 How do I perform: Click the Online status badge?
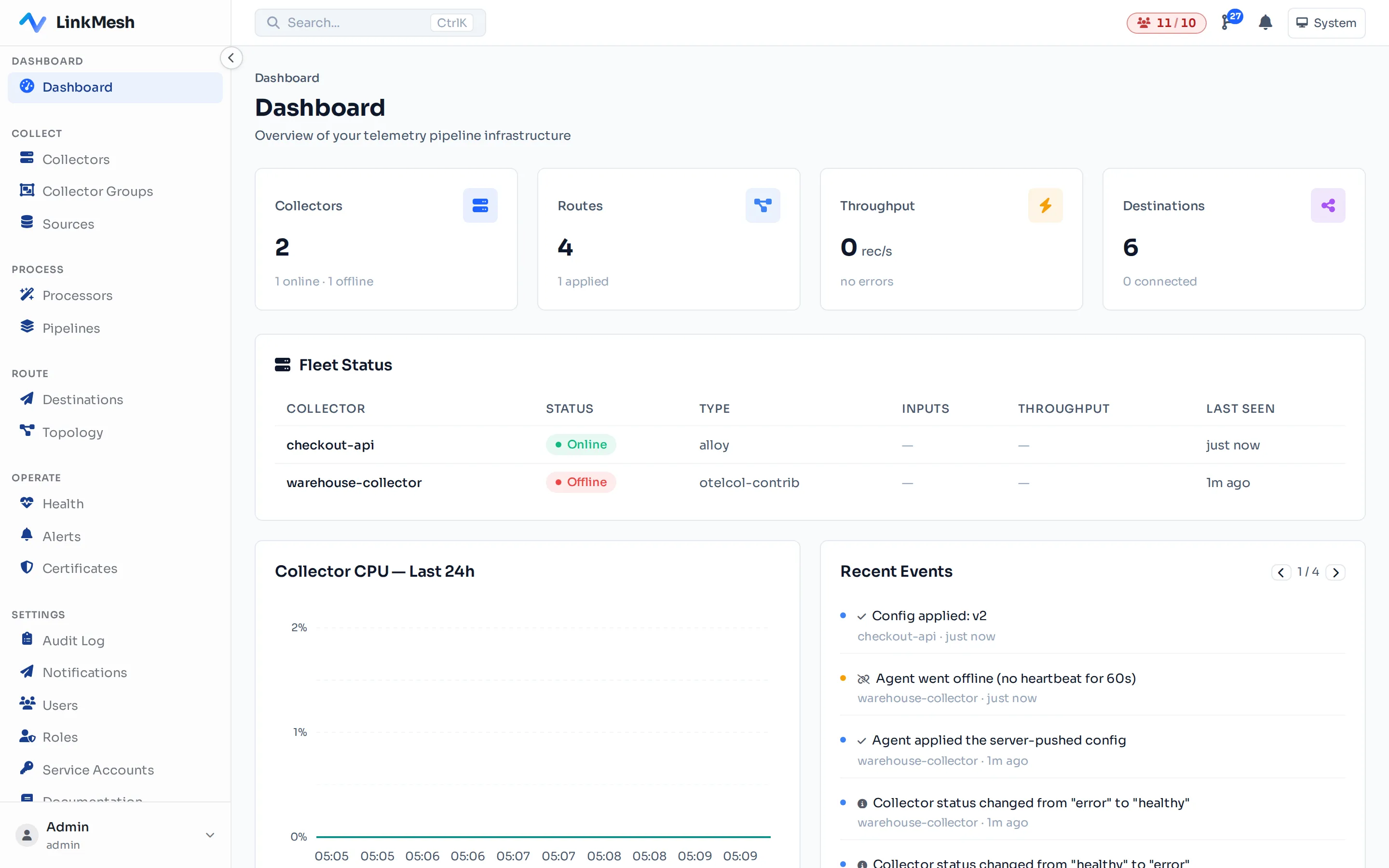(x=581, y=444)
